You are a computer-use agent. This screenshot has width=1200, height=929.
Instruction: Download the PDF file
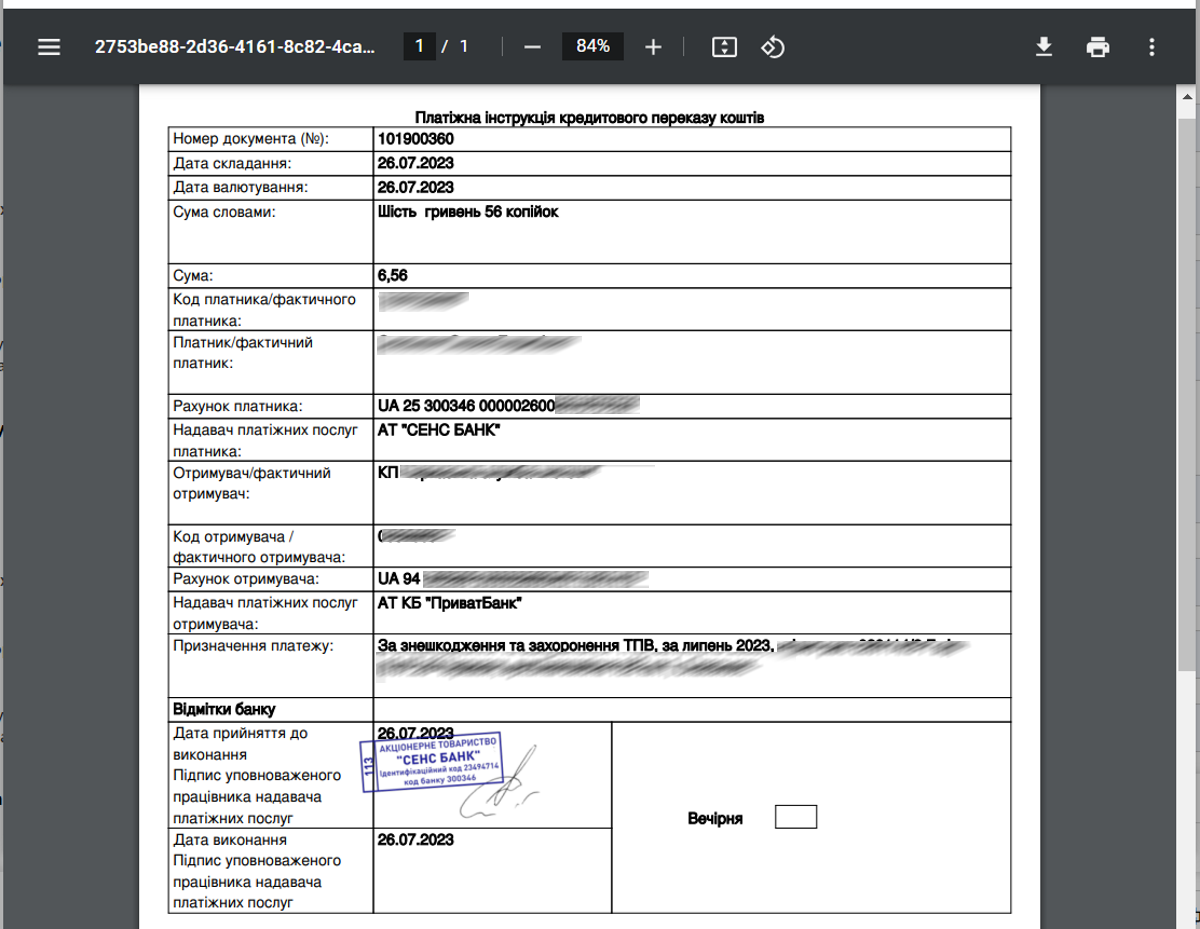(x=1044, y=47)
